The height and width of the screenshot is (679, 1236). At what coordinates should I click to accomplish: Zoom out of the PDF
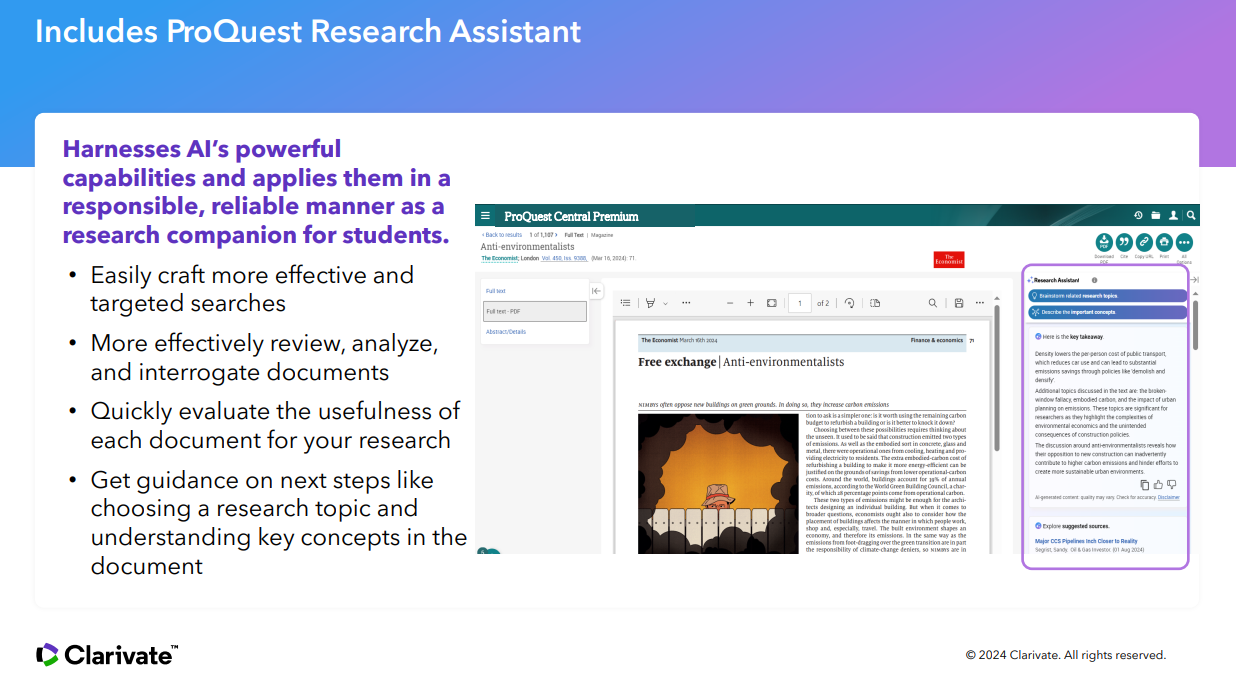point(730,303)
